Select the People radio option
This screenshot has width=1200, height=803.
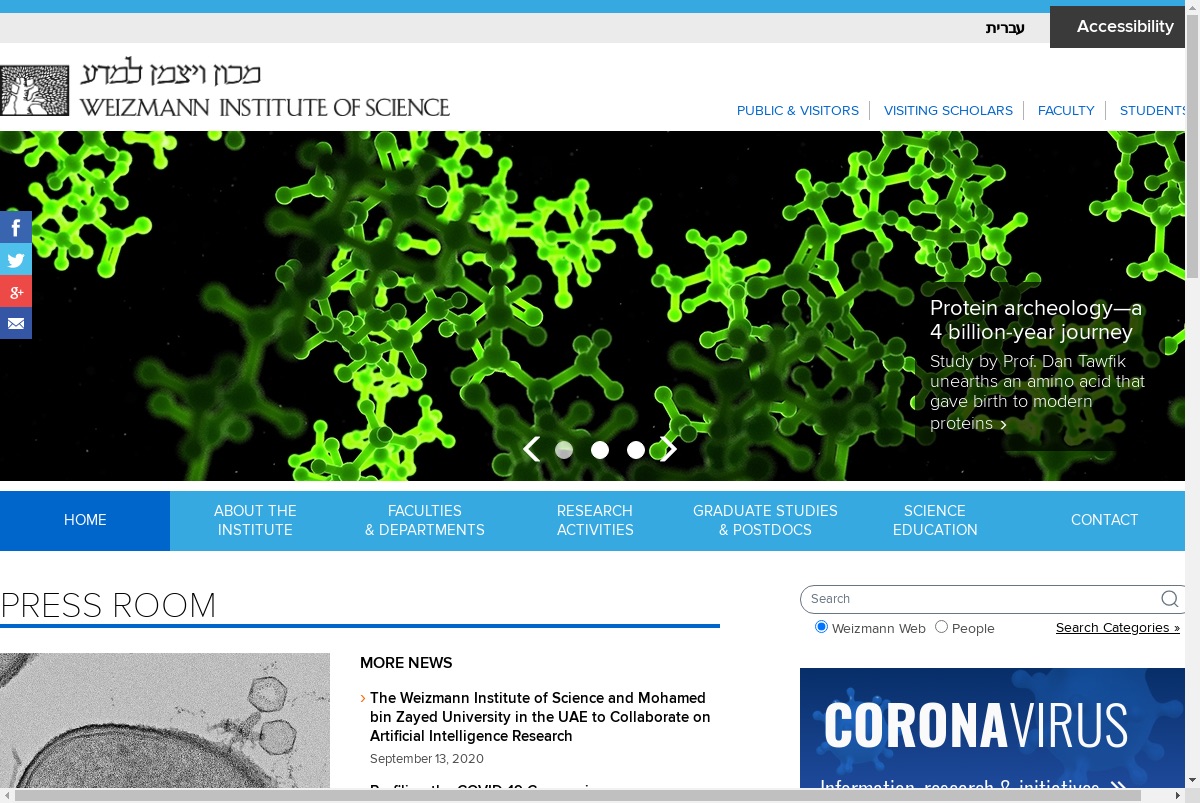pos(941,627)
